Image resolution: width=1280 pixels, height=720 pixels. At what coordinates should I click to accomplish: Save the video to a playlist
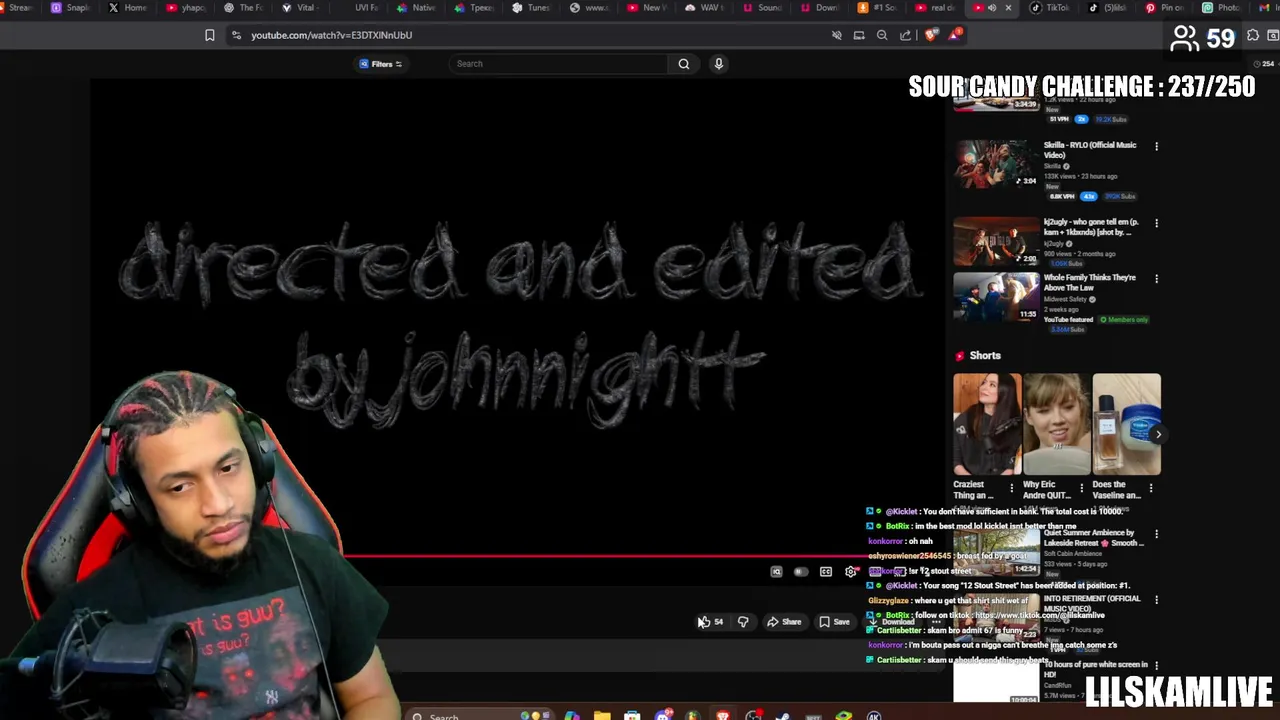click(x=834, y=622)
